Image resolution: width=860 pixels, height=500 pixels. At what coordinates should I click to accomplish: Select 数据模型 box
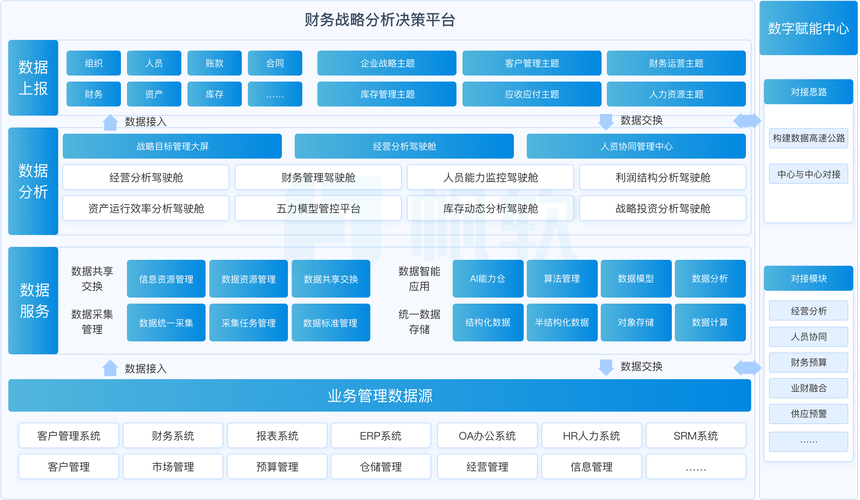tap(636, 279)
